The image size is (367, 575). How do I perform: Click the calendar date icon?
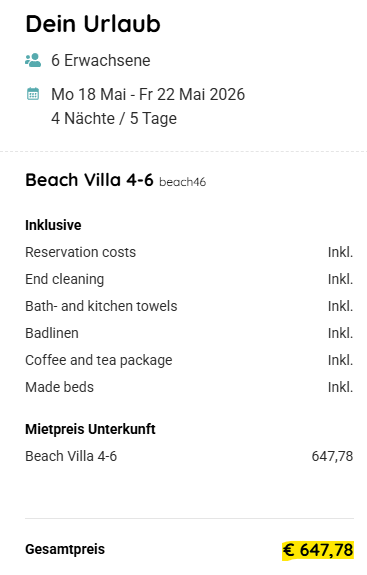click(x=33, y=94)
